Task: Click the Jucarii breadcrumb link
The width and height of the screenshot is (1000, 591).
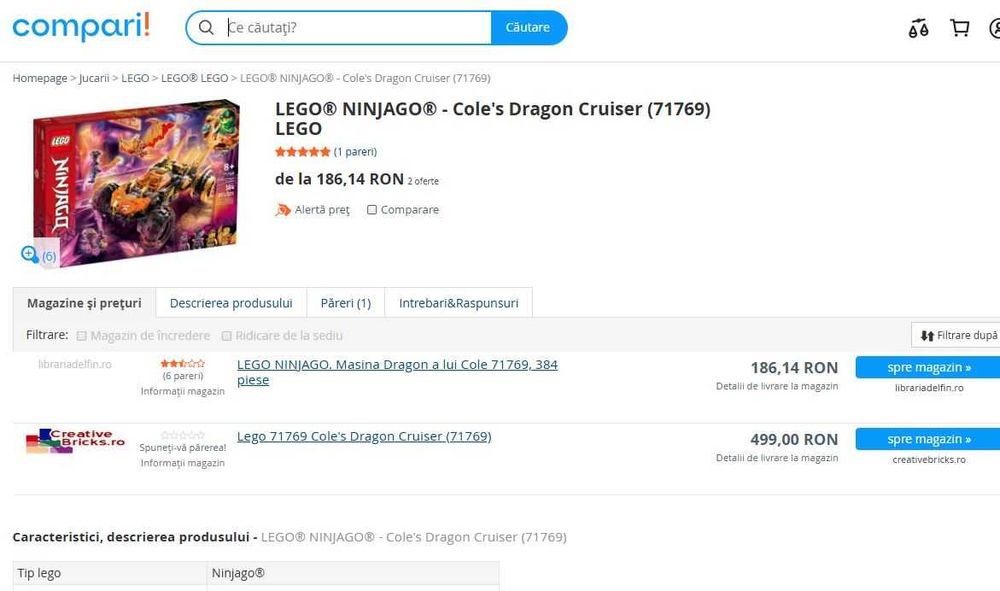Action: click(94, 78)
